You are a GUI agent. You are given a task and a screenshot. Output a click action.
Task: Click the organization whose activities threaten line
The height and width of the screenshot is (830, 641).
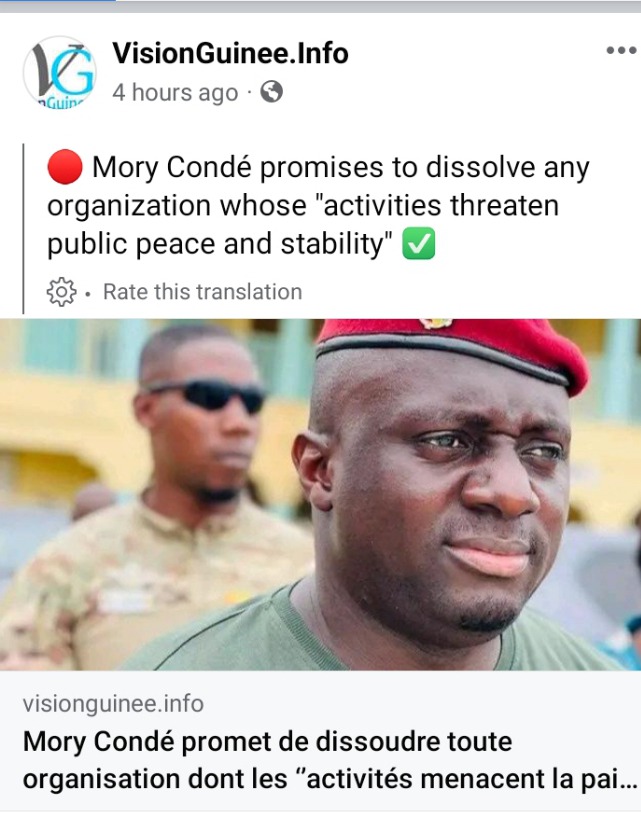[303, 205]
